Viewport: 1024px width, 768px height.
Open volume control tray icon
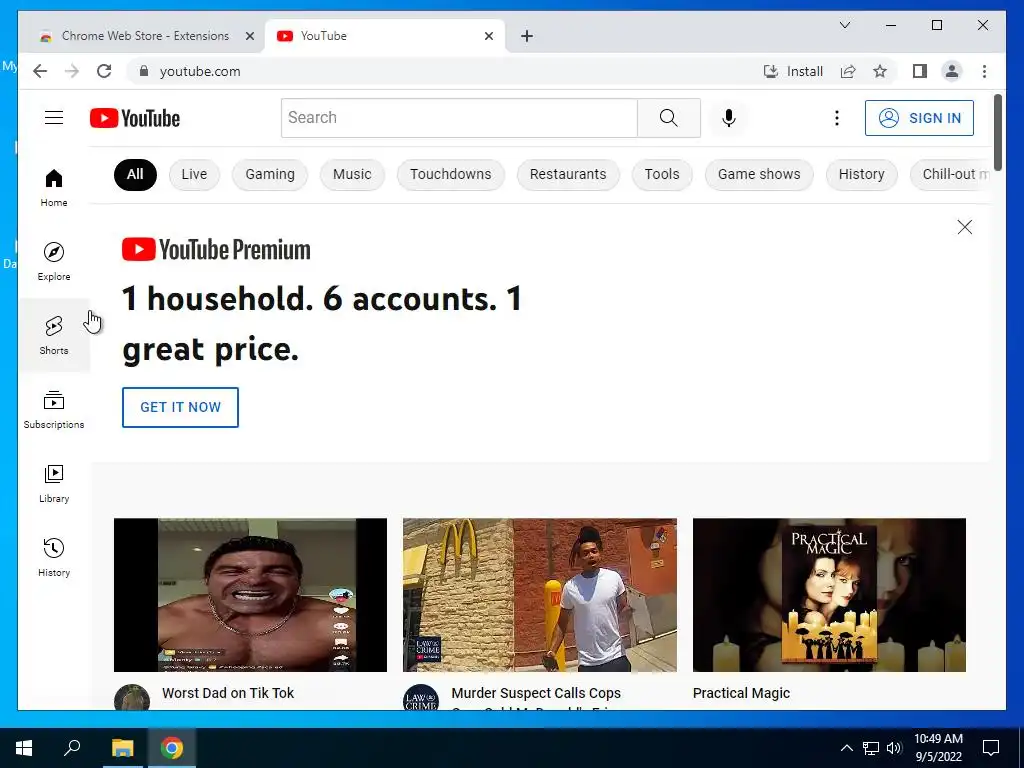tap(894, 748)
